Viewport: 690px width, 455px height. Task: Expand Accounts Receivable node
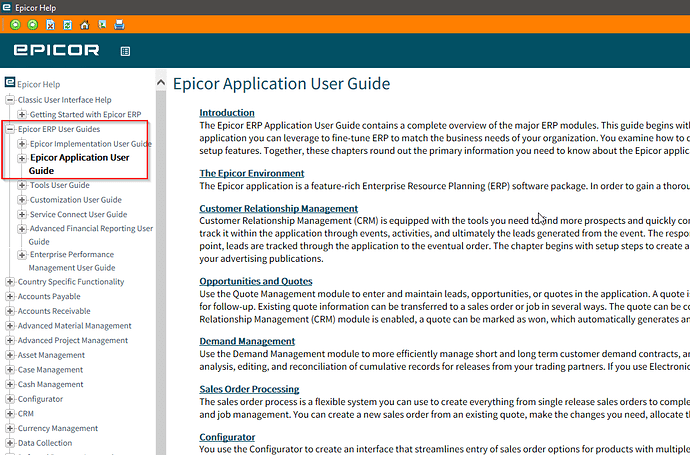click(x=10, y=311)
